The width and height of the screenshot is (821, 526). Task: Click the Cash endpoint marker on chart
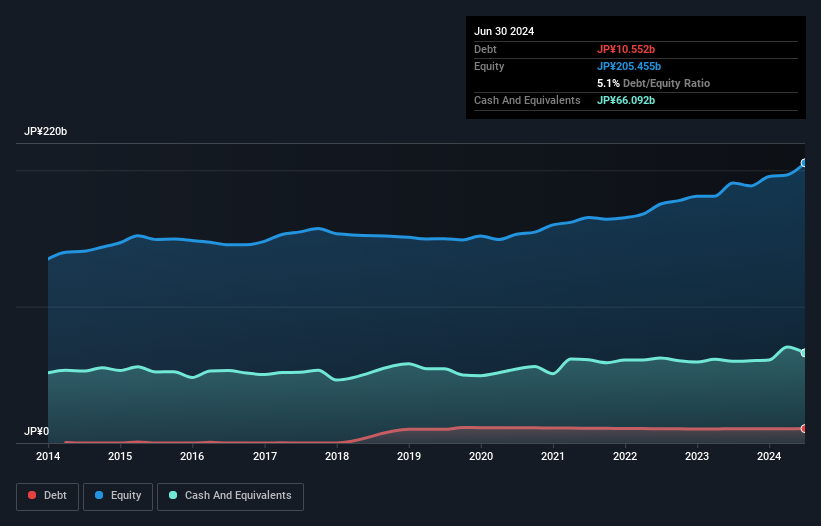804,353
